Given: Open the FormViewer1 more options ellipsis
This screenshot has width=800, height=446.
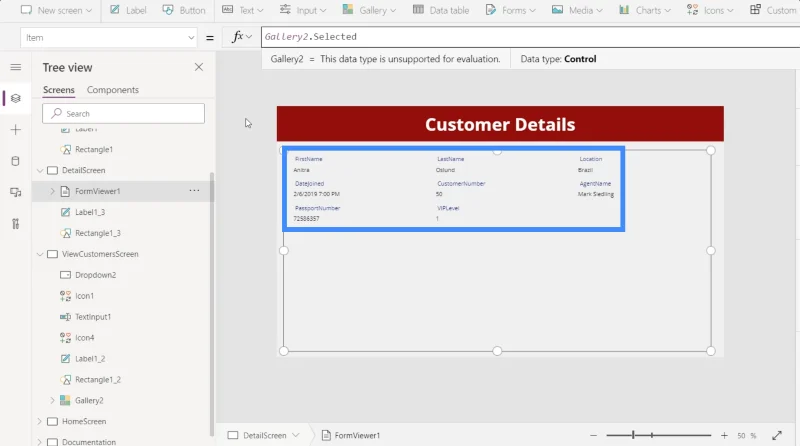Looking at the screenshot, I should tap(194, 190).
